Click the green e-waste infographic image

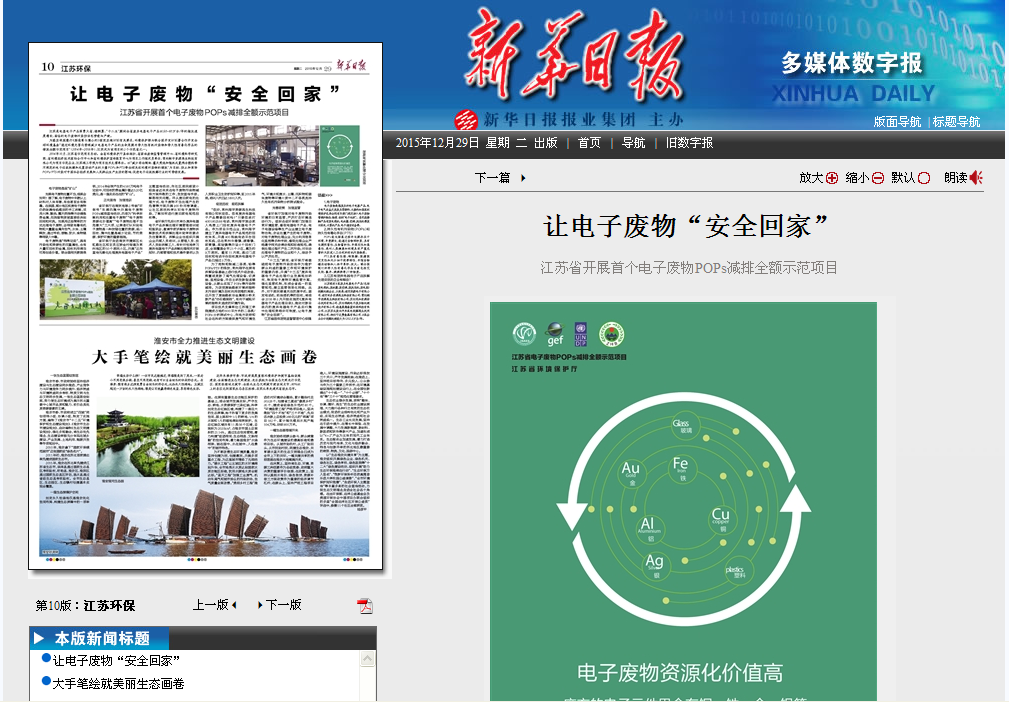pos(683,501)
